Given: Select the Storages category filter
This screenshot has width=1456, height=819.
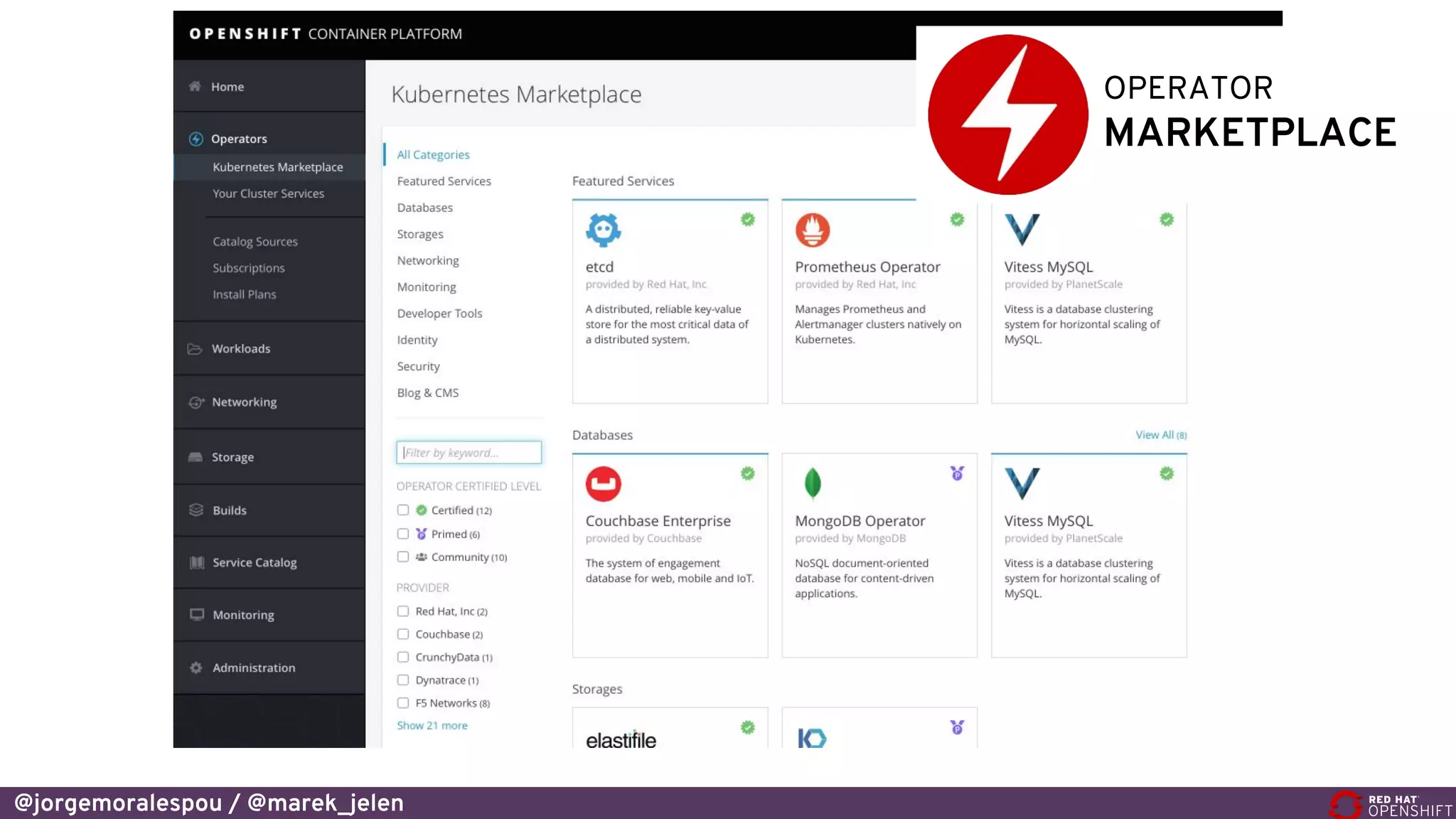Looking at the screenshot, I should [x=419, y=234].
